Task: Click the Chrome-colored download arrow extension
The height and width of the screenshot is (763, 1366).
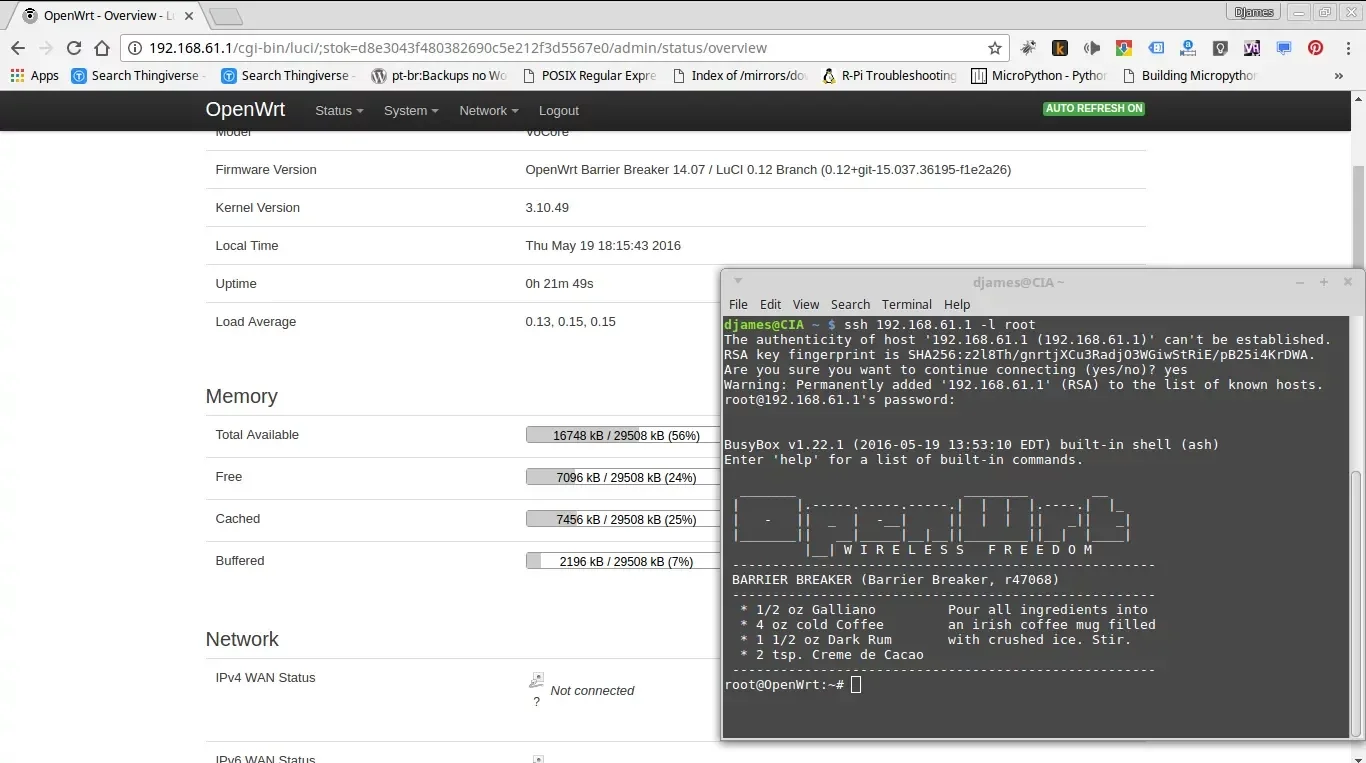Action: tap(1124, 48)
